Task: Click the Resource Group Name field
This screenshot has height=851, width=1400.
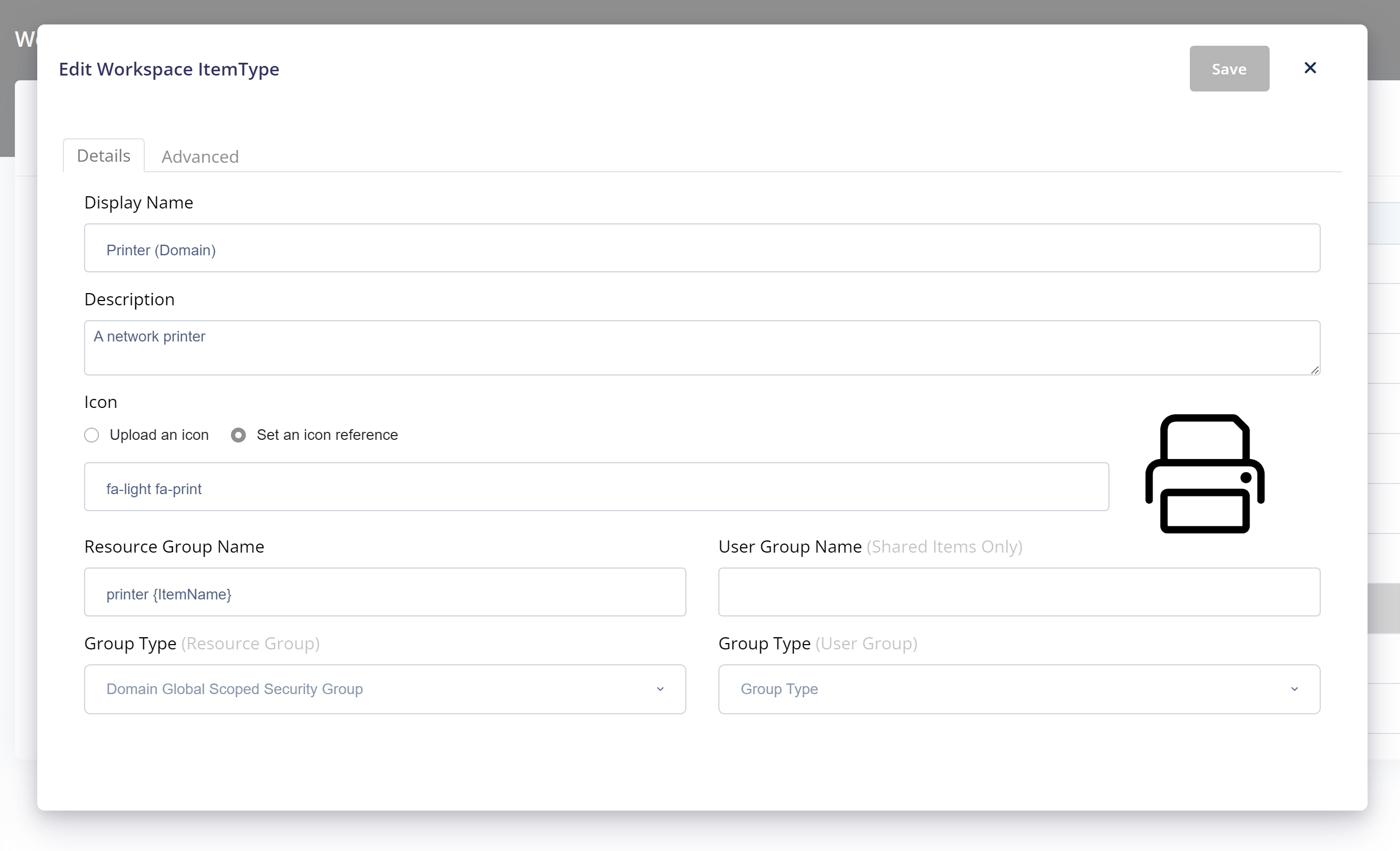Action: pyautogui.click(x=385, y=592)
